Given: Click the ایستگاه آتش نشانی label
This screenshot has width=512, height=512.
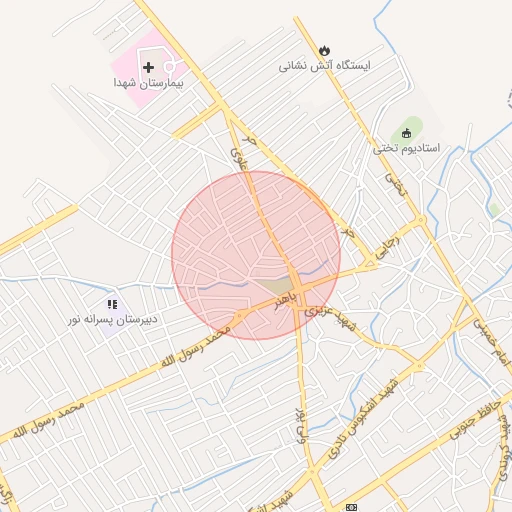Looking at the screenshot, I should [x=325, y=66].
